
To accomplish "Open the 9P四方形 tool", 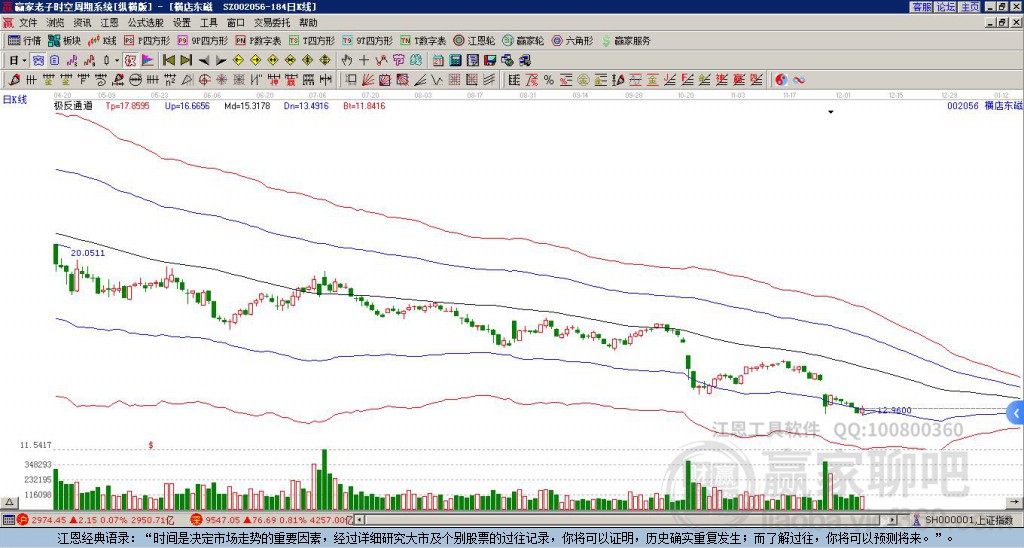I will coord(202,40).
